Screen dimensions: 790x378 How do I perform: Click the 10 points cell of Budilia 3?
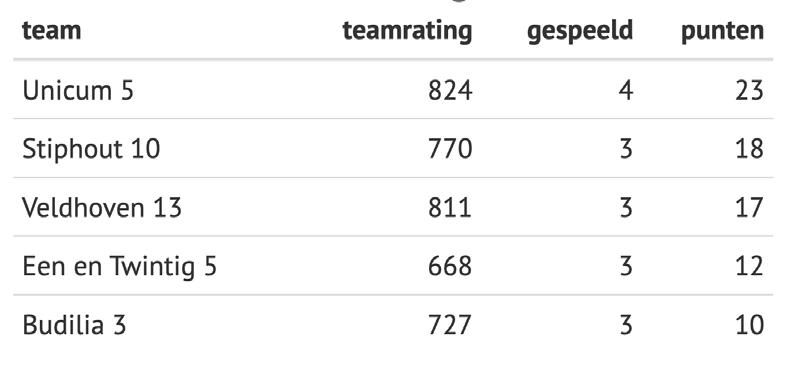pyautogui.click(x=749, y=325)
